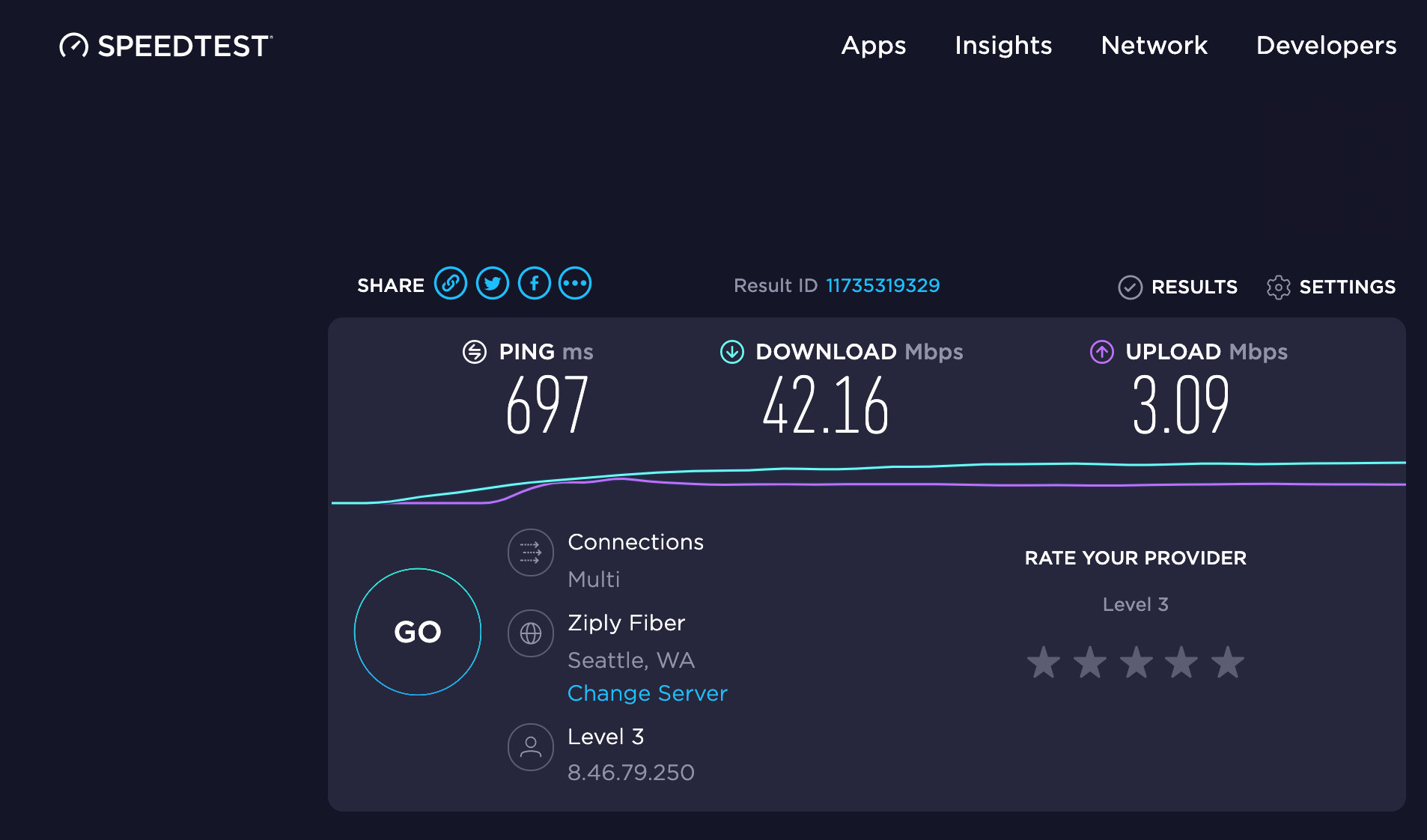
Task: Click the Download arrow icon
Action: point(732,352)
